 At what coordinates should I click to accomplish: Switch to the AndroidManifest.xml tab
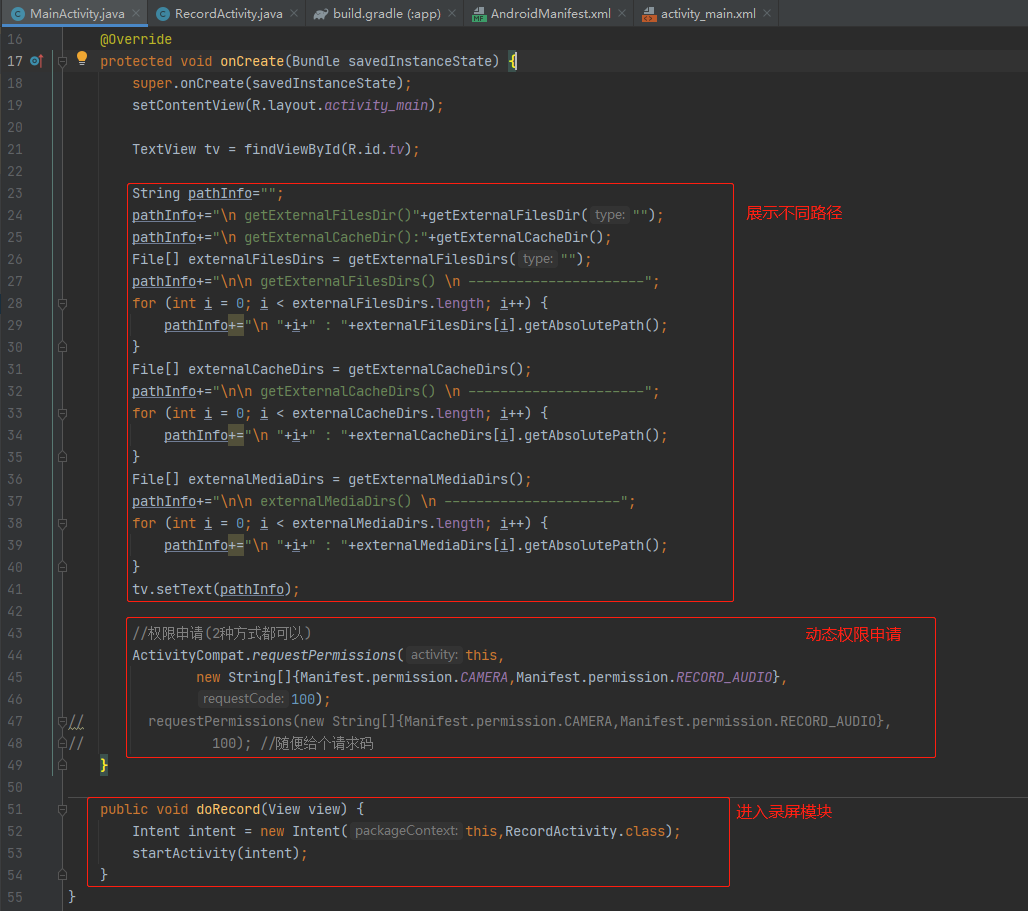point(551,13)
